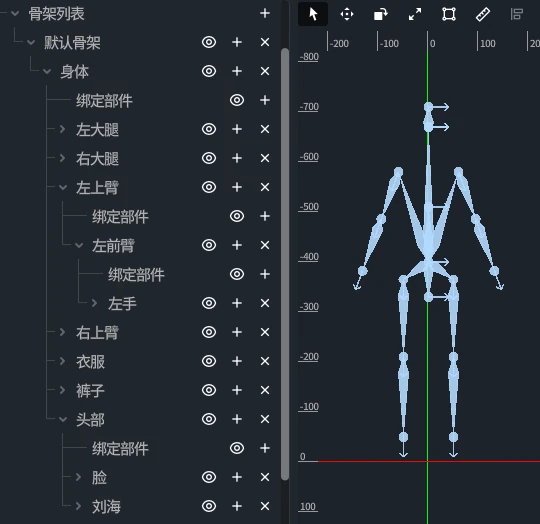Image resolution: width=540 pixels, height=524 pixels.
Task: Collapse the 身体 node
Action: 47,71
